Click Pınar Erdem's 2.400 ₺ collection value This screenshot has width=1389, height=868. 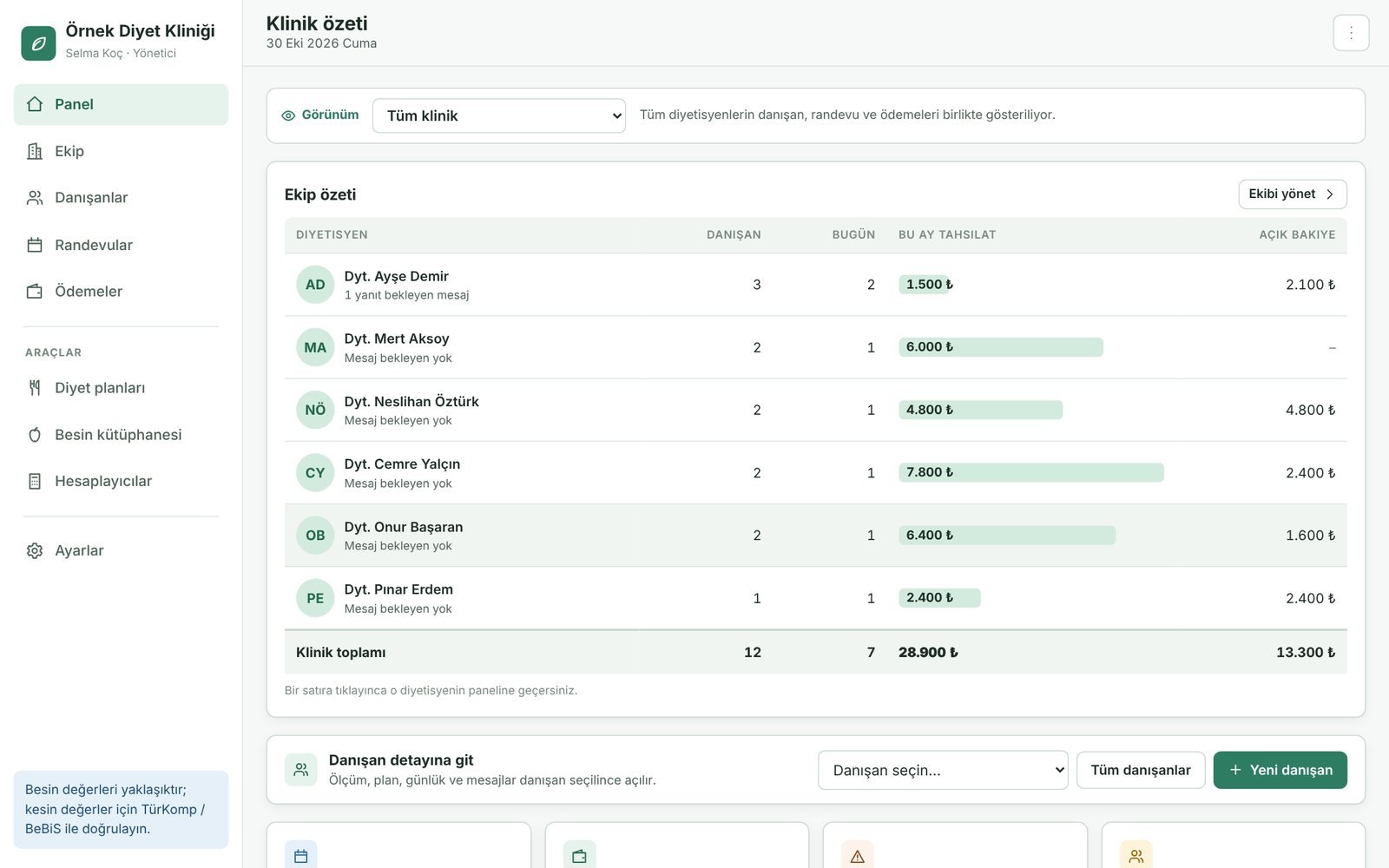point(930,598)
